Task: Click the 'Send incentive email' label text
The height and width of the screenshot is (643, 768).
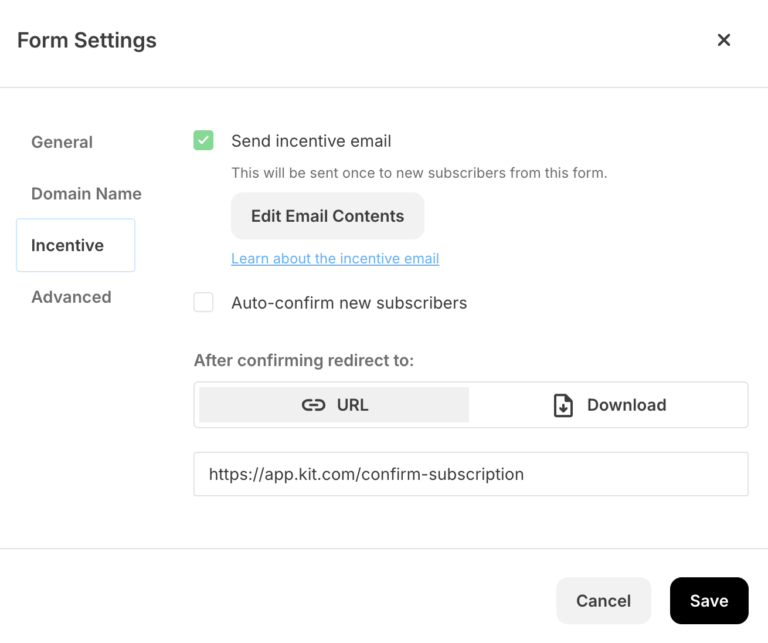Action: (x=311, y=141)
